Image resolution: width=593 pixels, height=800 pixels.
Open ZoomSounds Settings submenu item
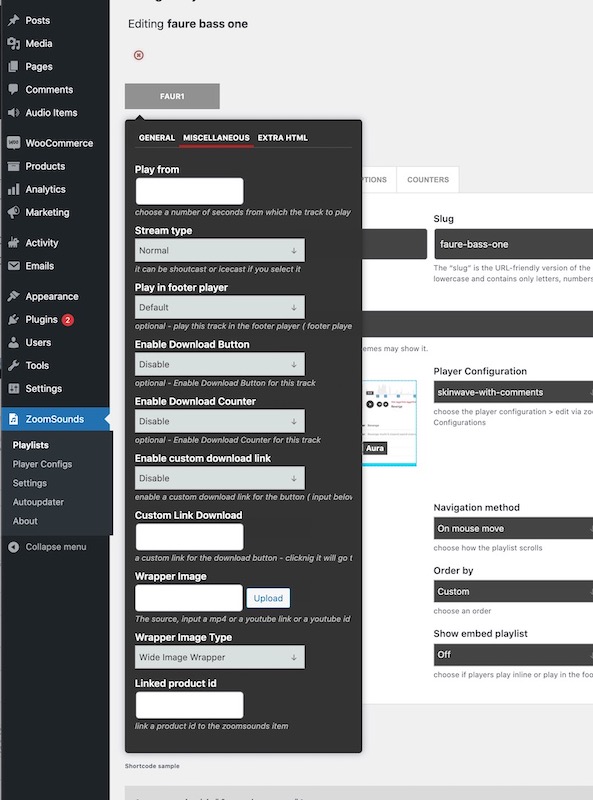point(30,483)
